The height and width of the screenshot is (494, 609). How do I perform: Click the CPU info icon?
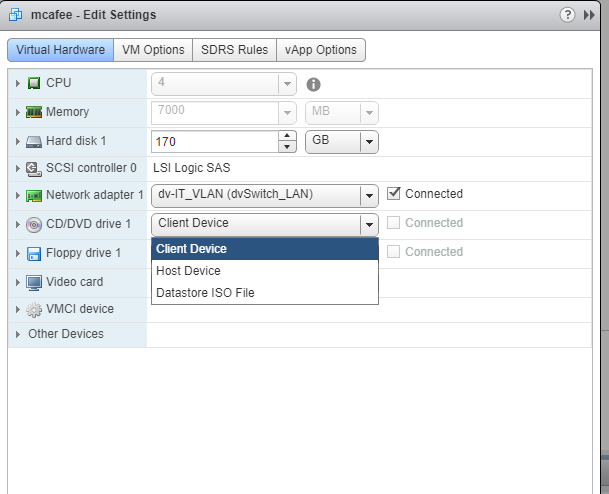[x=313, y=84]
